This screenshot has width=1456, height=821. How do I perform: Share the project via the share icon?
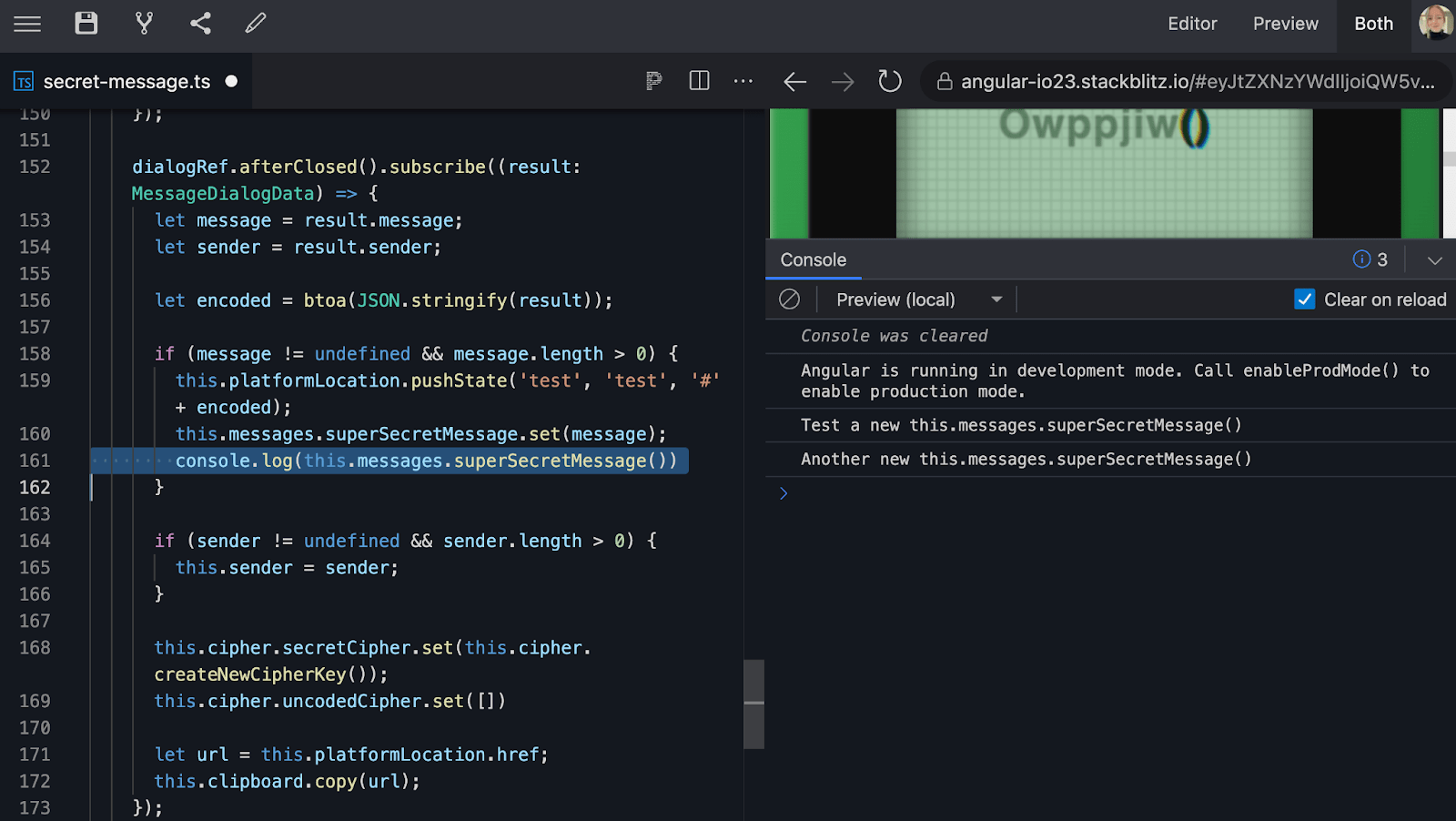(200, 25)
